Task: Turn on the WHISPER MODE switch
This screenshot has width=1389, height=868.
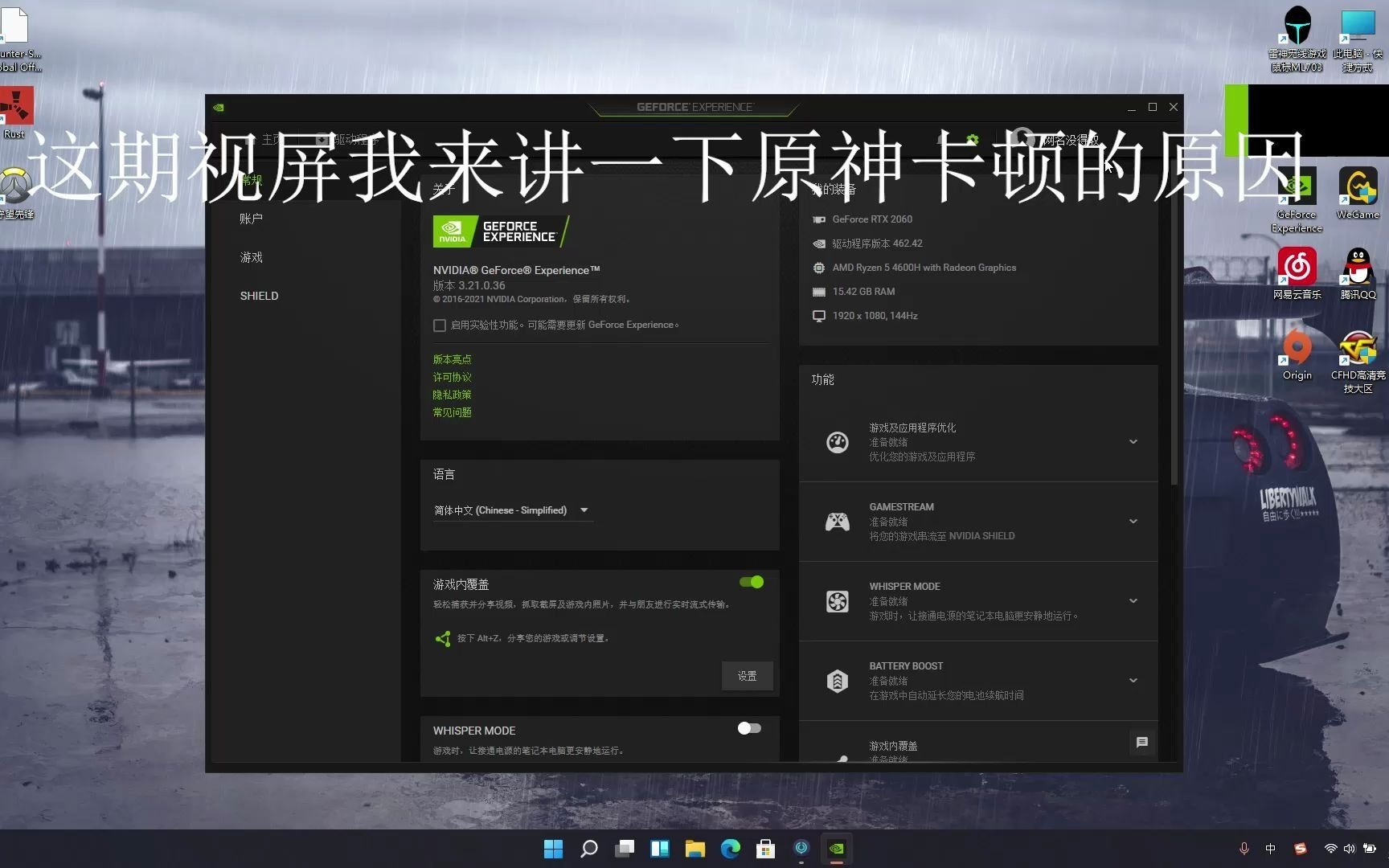Action: (x=749, y=728)
